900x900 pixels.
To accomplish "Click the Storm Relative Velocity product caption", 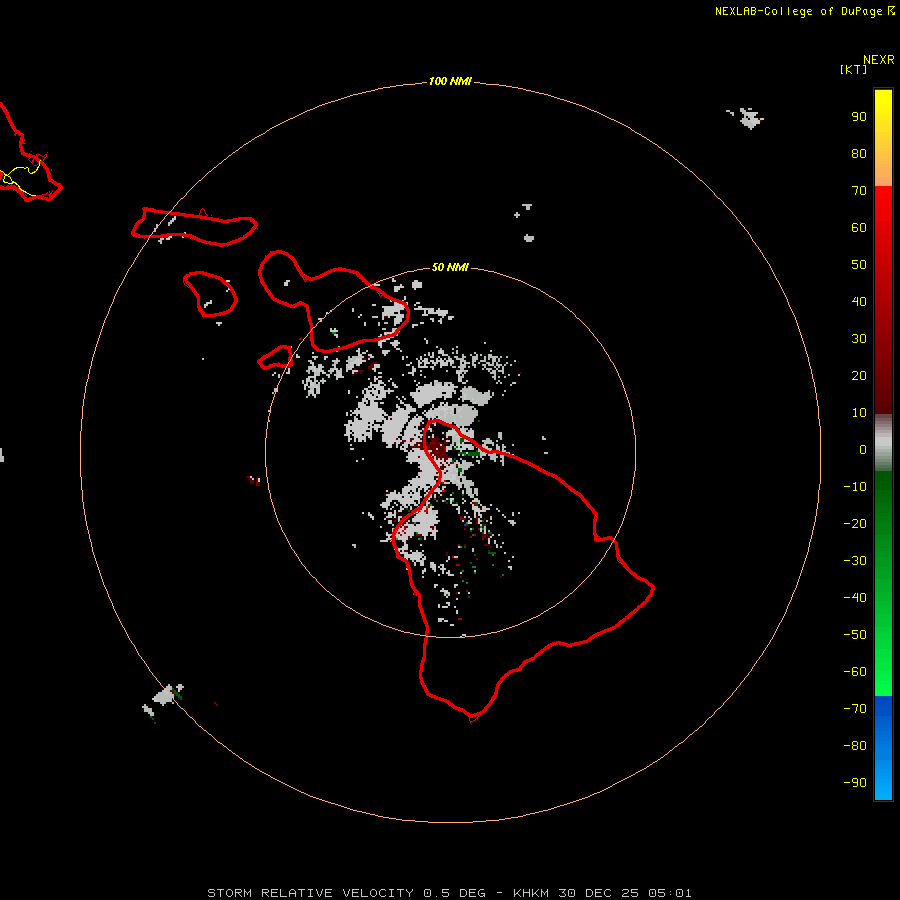I will click(x=449, y=893).
